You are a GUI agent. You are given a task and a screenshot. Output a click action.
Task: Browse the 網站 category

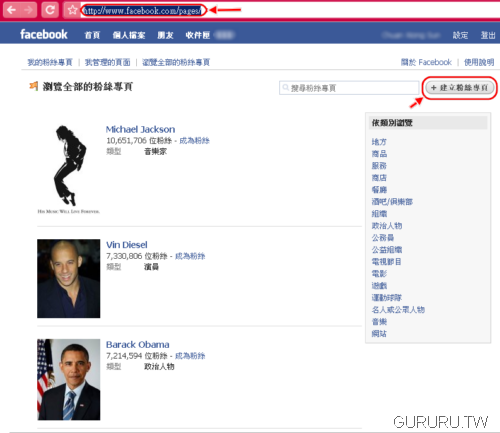(x=379, y=334)
